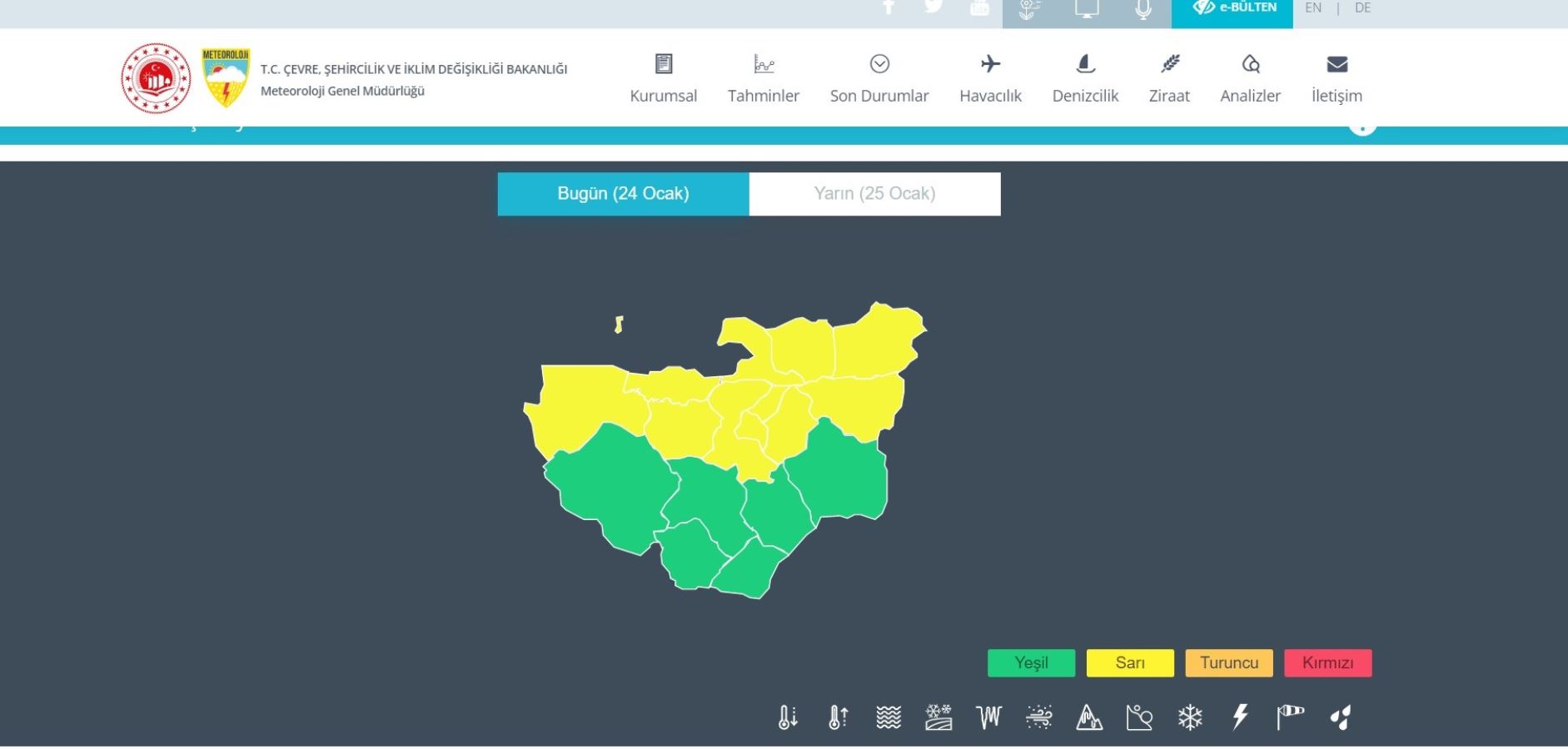Click the avalanche hazard icon

pyautogui.click(x=1089, y=717)
